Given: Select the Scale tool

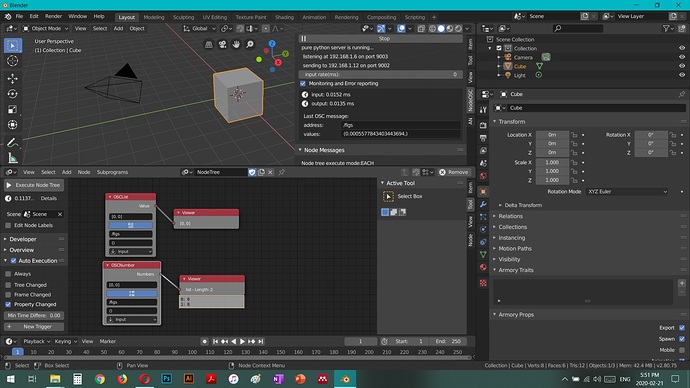Looking at the screenshot, I should 12,109.
